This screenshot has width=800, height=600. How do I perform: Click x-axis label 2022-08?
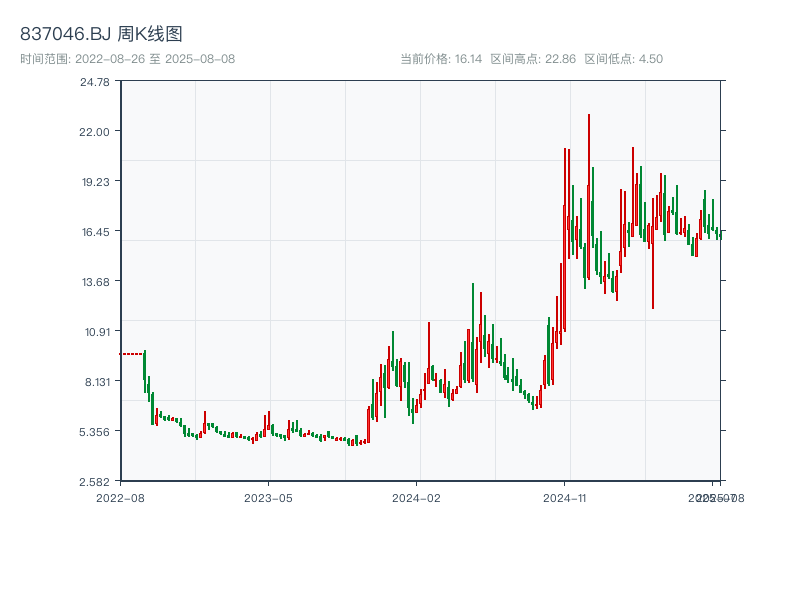click(120, 498)
